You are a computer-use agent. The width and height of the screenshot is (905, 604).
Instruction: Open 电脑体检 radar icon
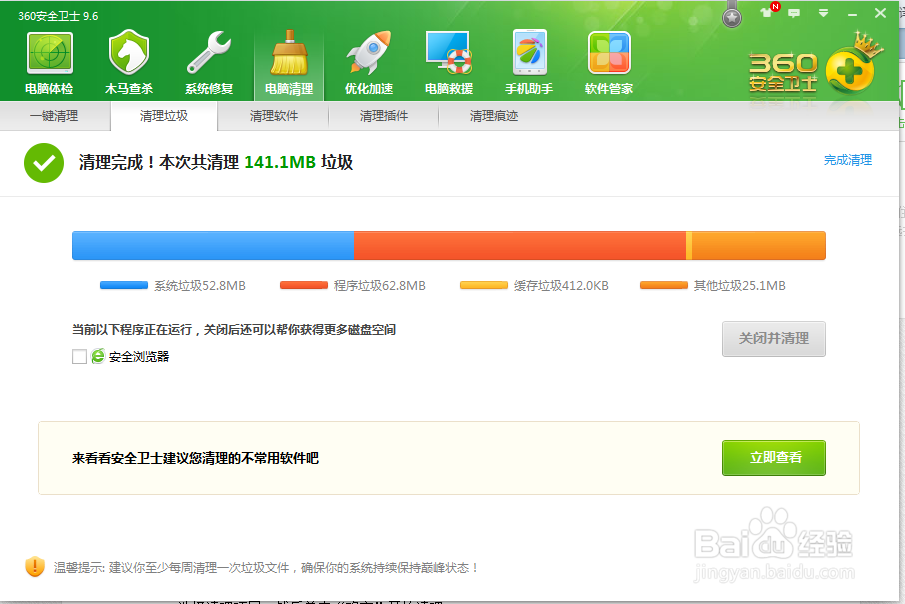pyautogui.click(x=50, y=53)
